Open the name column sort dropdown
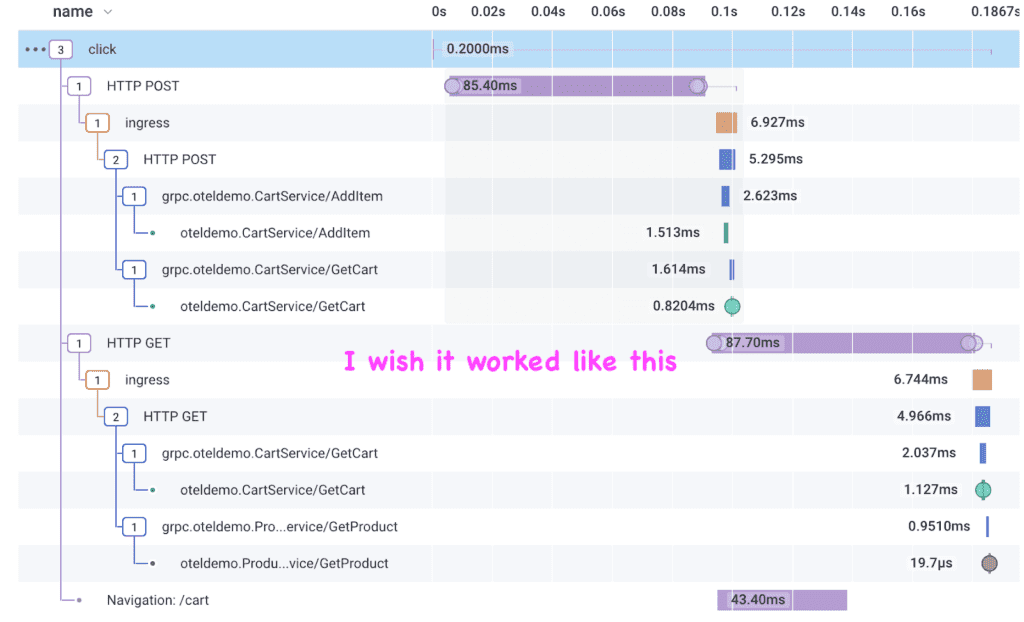 108,12
